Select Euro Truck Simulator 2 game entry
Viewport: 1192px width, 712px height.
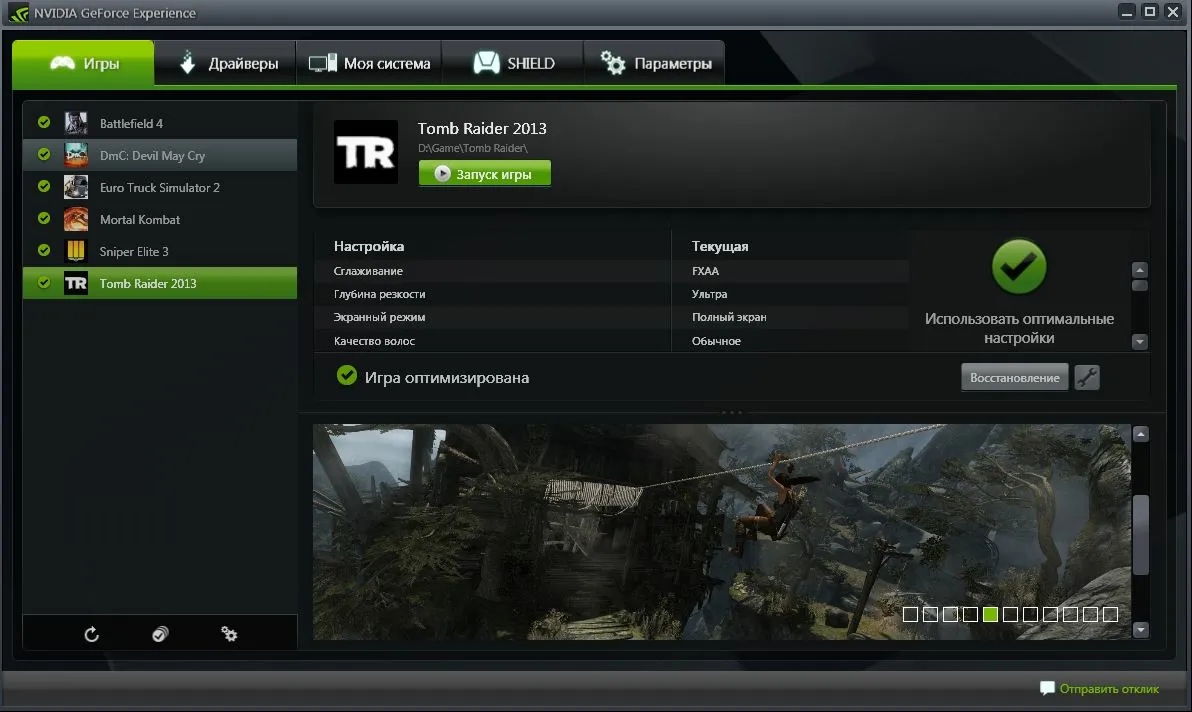[159, 187]
